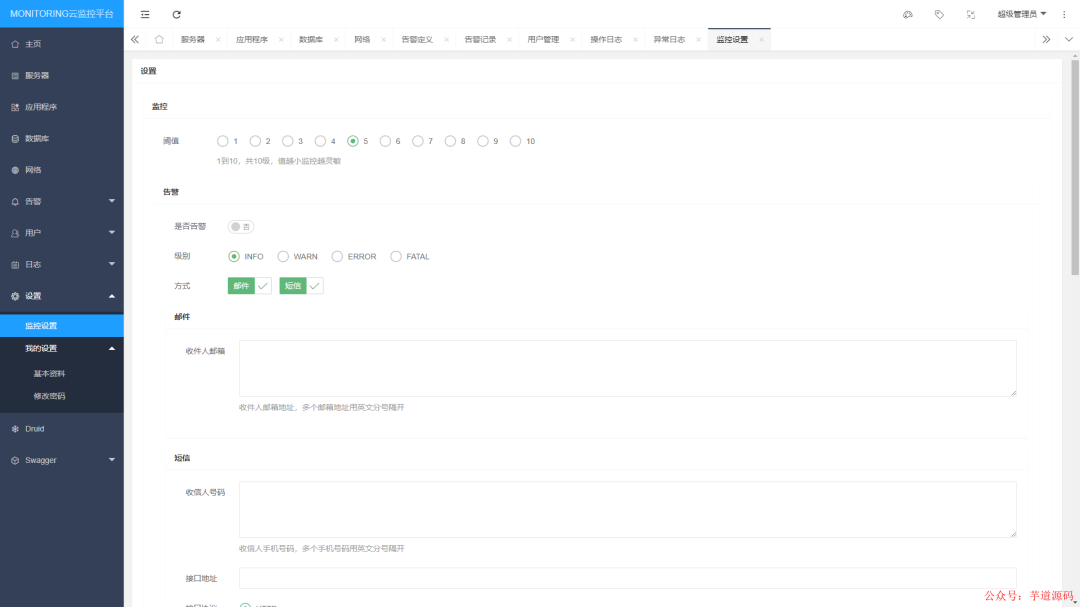This screenshot has width=1080, height=607.
Task: Select threshold radio 8
Action: [x=450, y=141]
